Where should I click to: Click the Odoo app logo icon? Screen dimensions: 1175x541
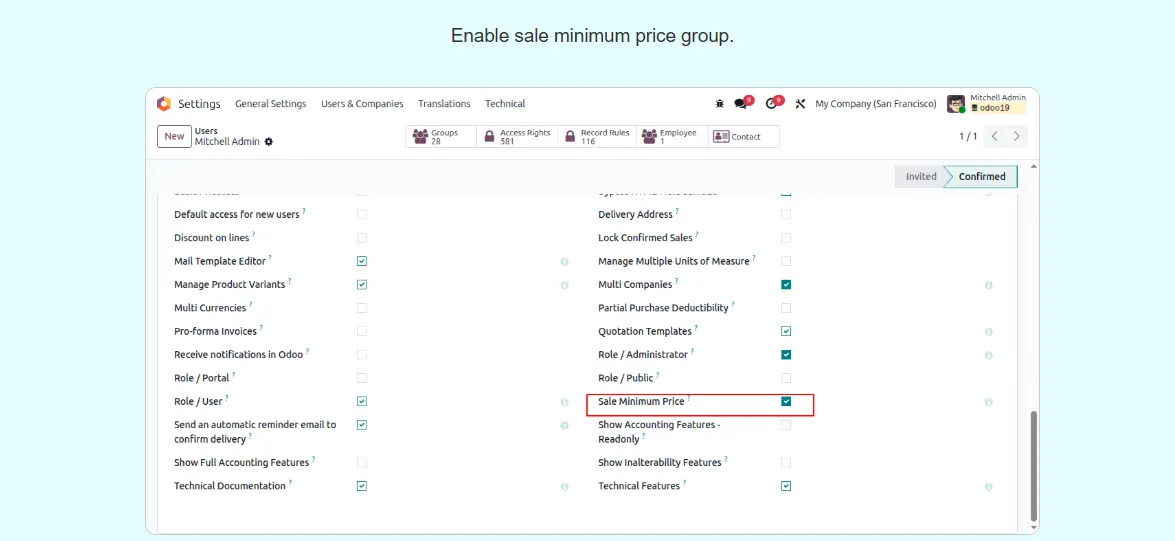pos(164,104)
